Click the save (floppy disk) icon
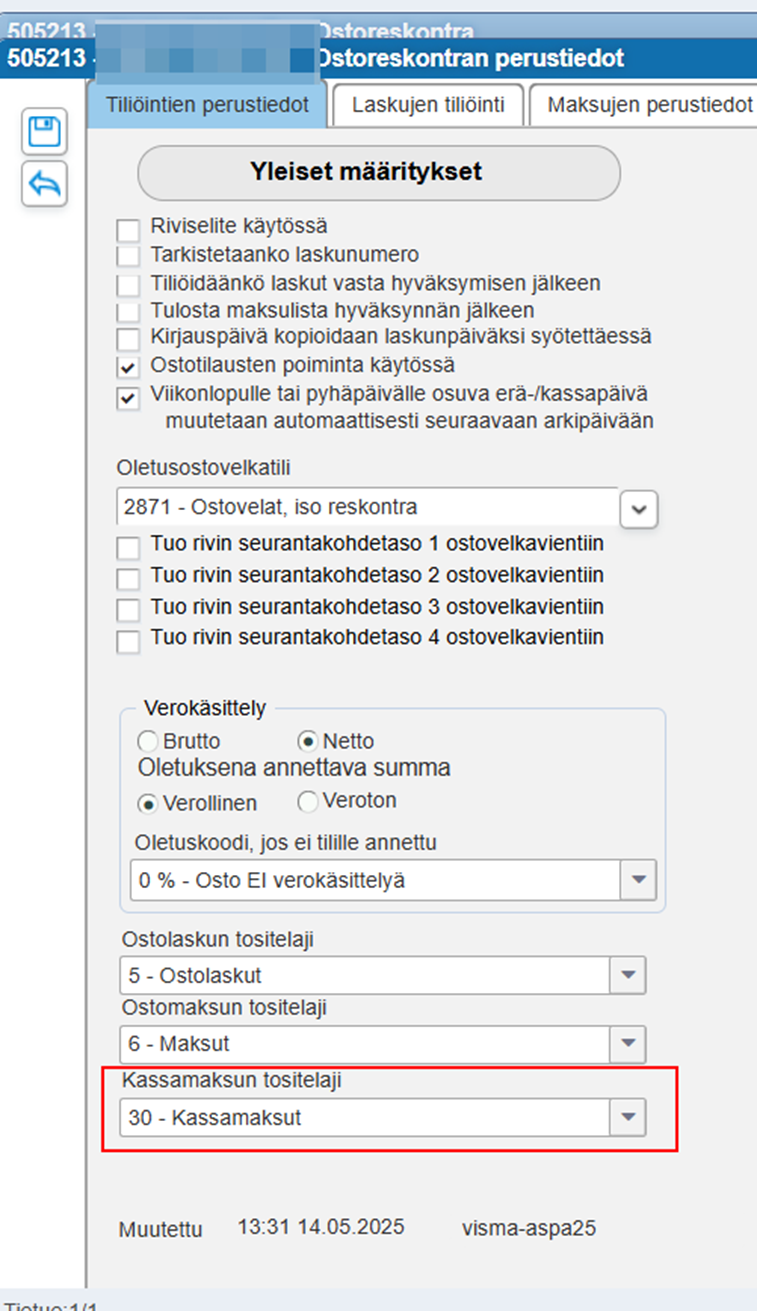757x1311 pixels. 44,132
